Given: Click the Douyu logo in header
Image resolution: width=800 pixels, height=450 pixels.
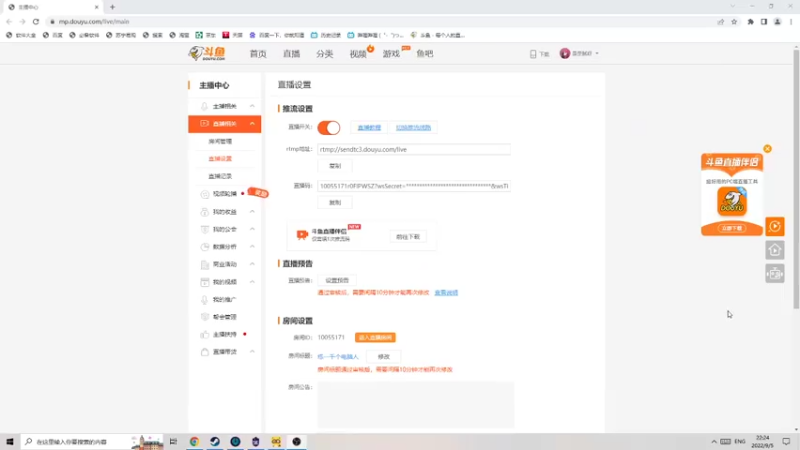Looking at the screenshot, I should pos(207,54).
